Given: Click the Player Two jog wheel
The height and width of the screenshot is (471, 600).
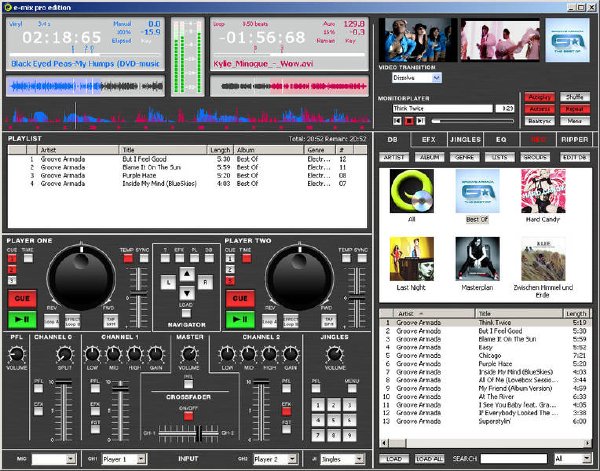Looking at the screenshot, I should [x=299, y=277].
